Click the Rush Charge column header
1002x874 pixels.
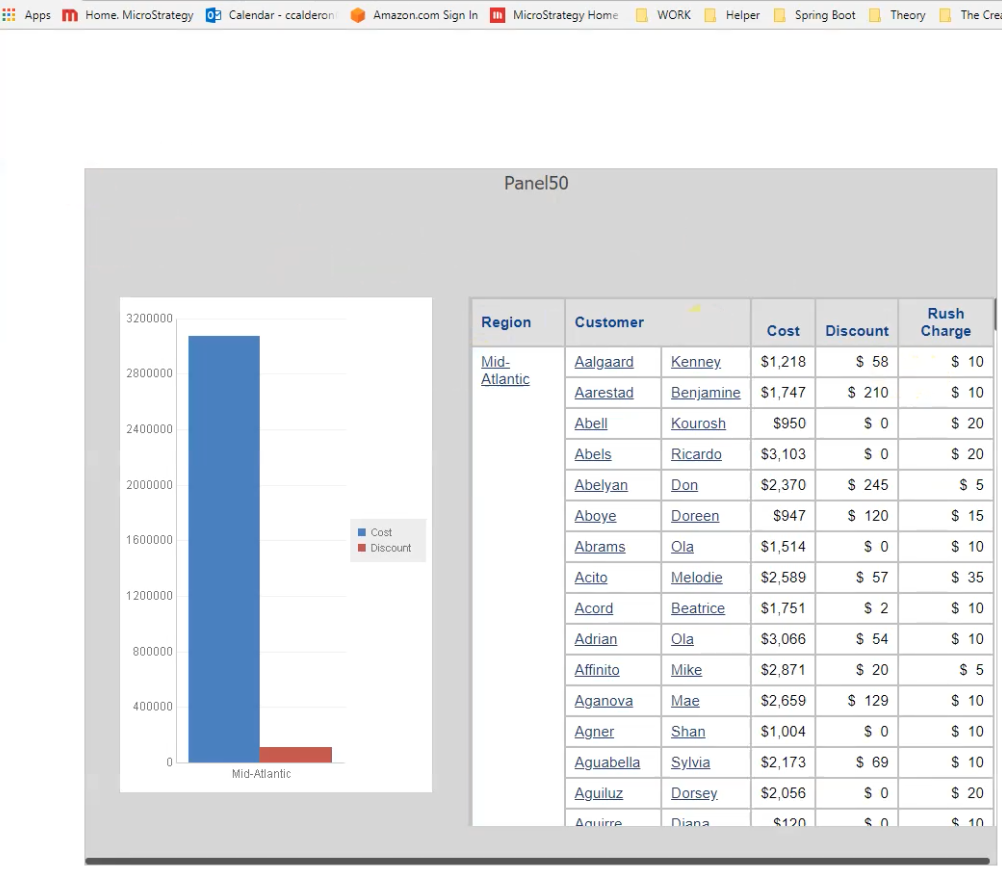(945, 322)
